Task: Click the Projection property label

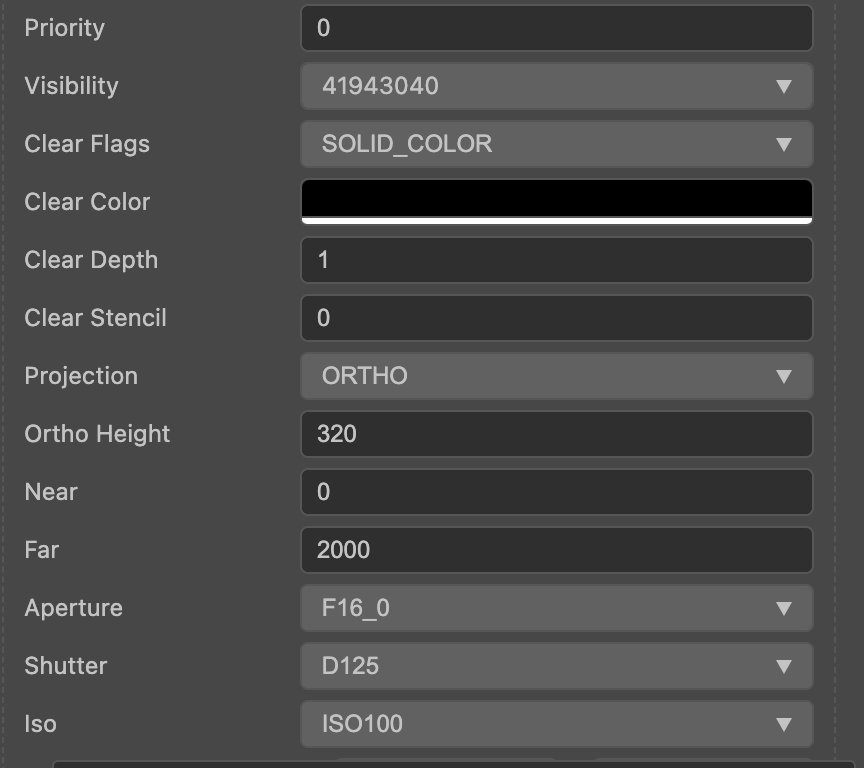Action: (x=81, y=376)
